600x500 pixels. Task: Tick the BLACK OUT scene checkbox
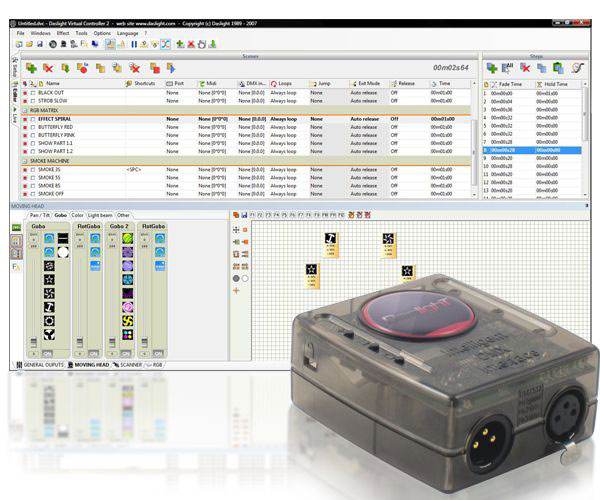tap(33, 93)
